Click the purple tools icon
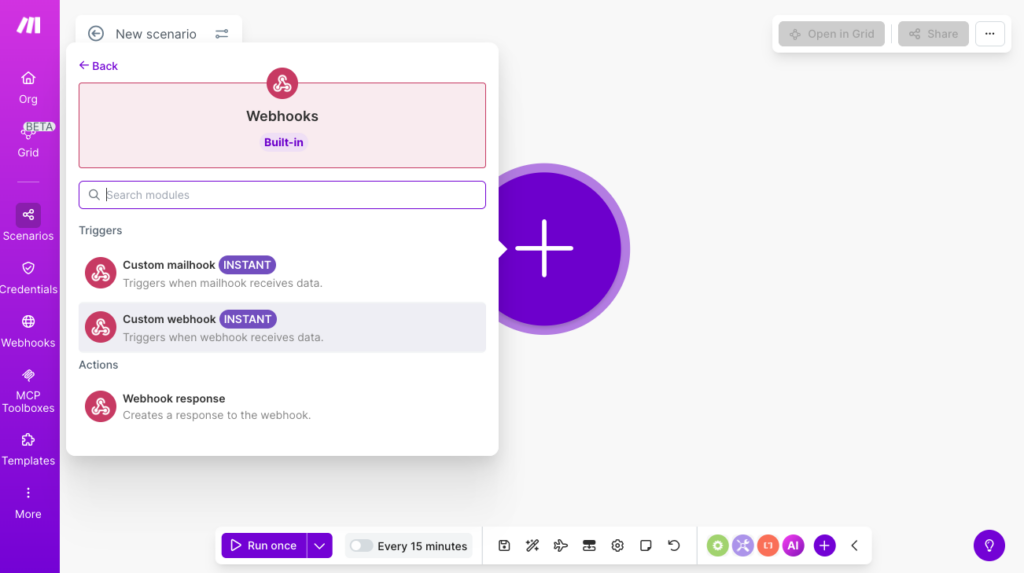Viewport: 1024px width, 573px height. click(x=743, y=546)
